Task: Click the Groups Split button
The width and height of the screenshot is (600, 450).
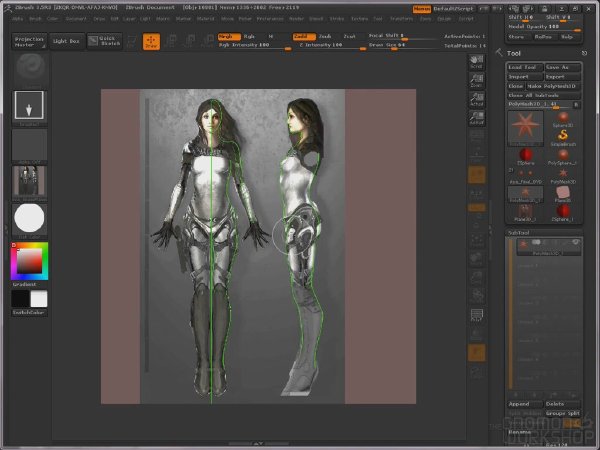Action: (562, 414)
